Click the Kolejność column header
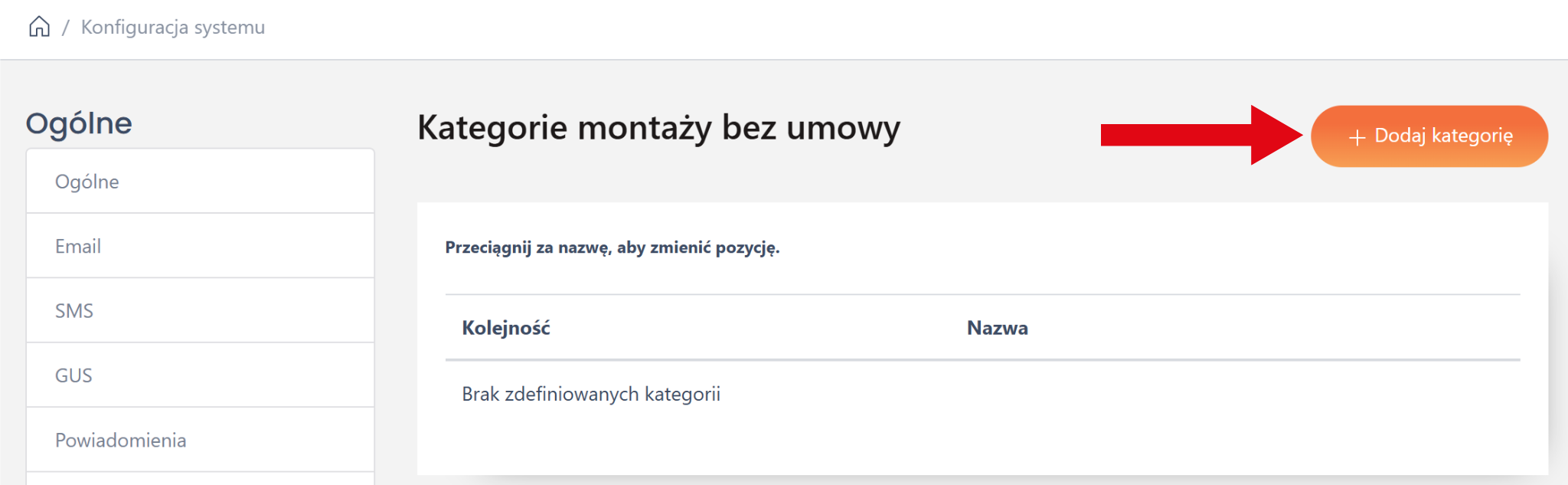The width and height of the screenshot is (1568, 485). pyautogui.click(x=505, y=328)
